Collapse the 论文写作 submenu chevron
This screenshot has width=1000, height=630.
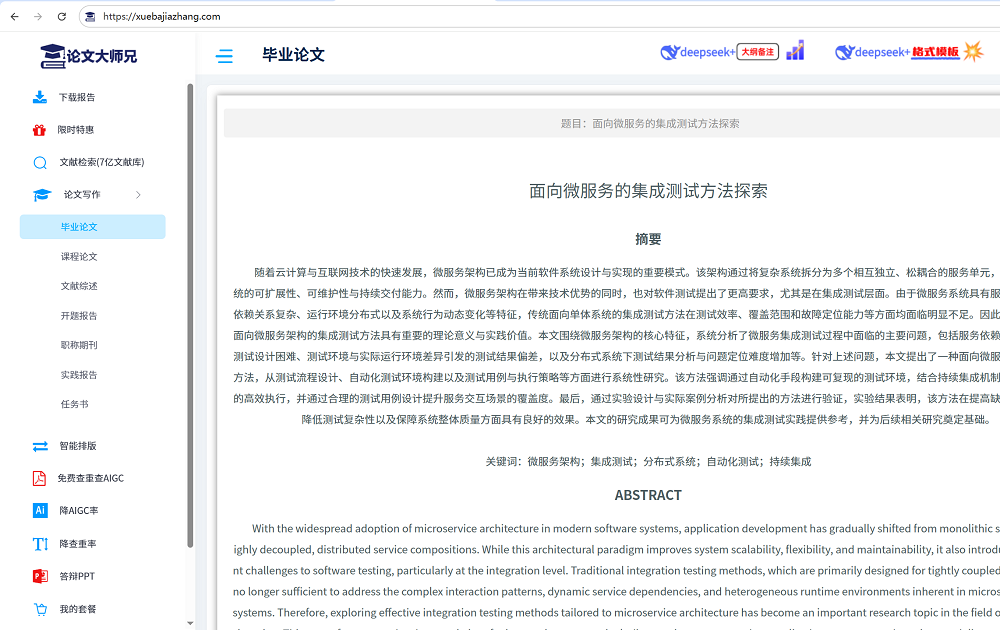(x=138, y=195)
